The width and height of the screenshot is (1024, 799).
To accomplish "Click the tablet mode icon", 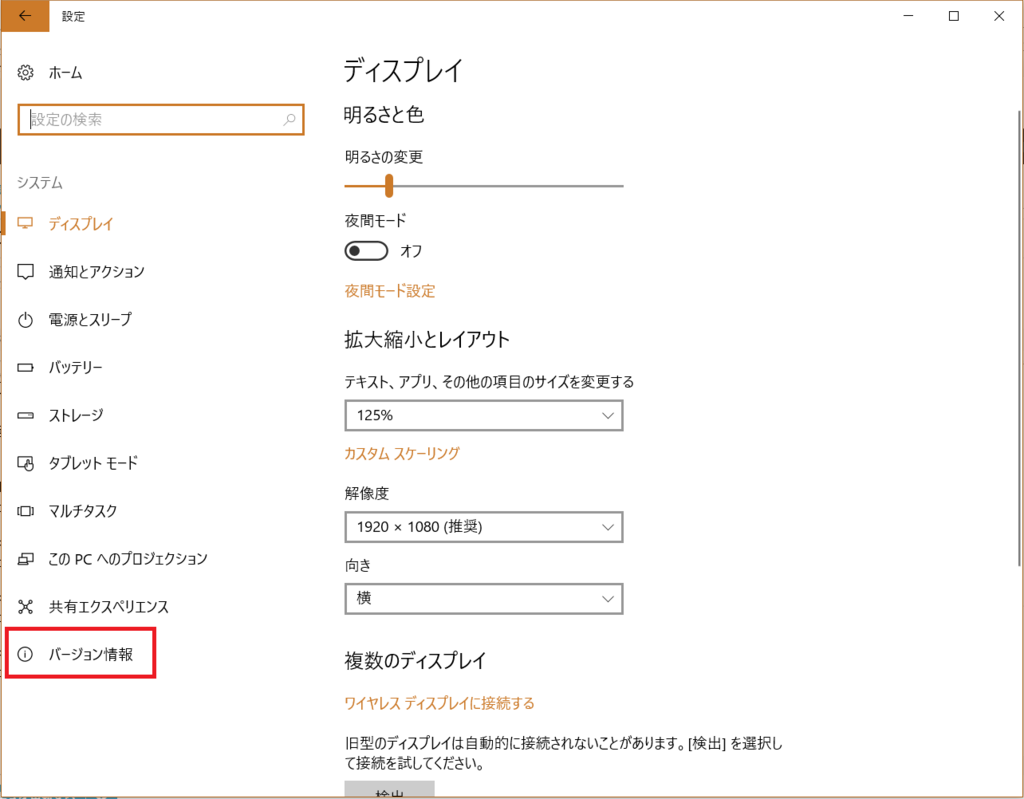I will click(25, 463).
